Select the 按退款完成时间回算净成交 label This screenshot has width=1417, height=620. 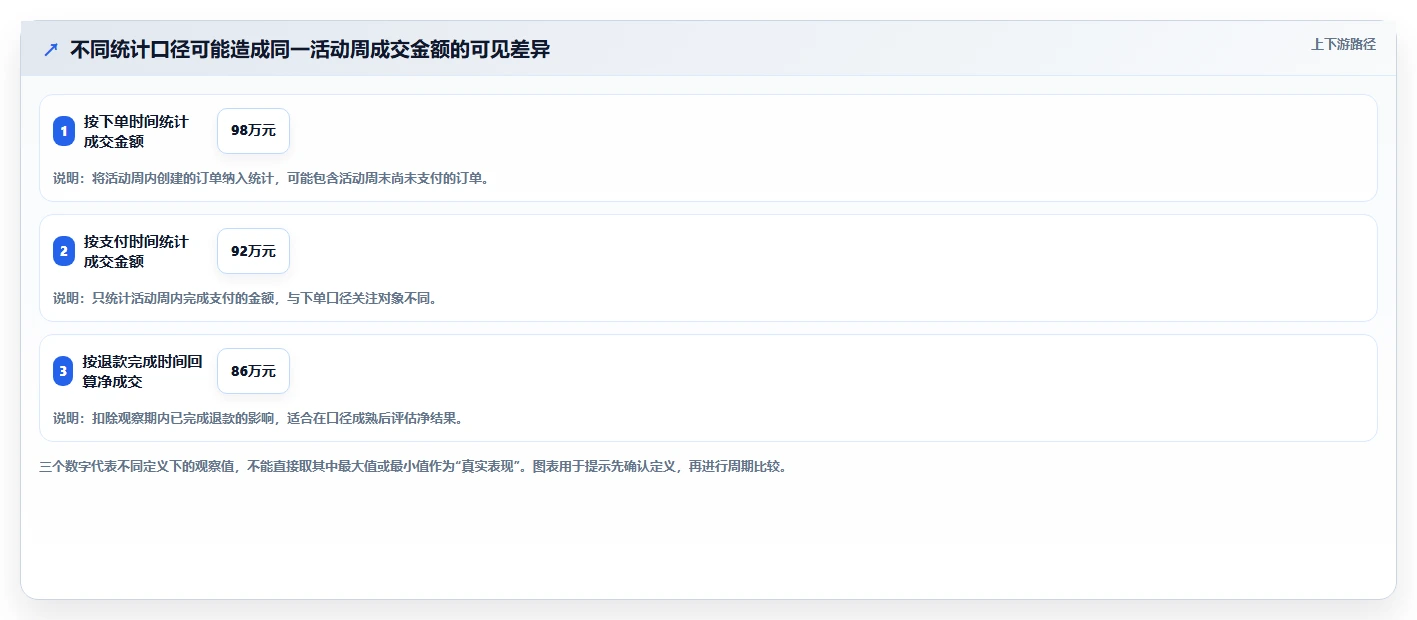tap(143, 371)
